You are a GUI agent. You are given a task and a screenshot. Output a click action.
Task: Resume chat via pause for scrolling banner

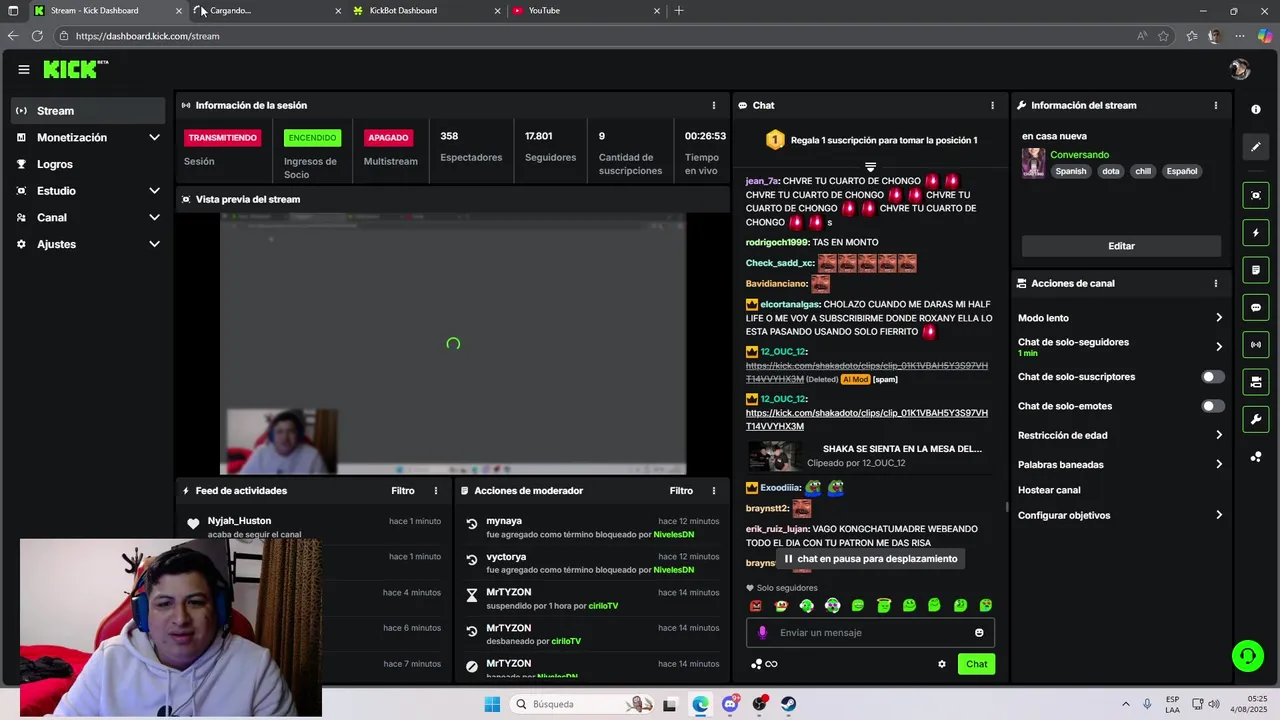870,559
